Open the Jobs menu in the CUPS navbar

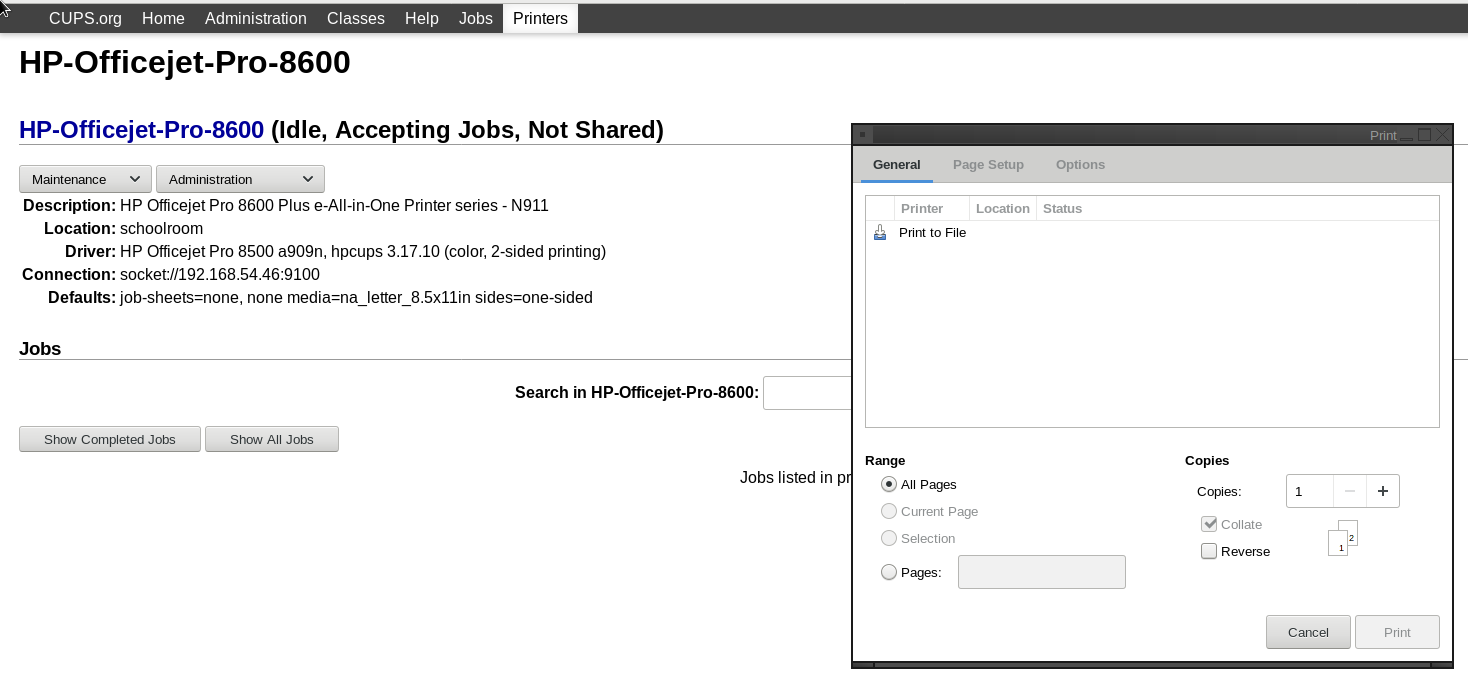point(476,18)
